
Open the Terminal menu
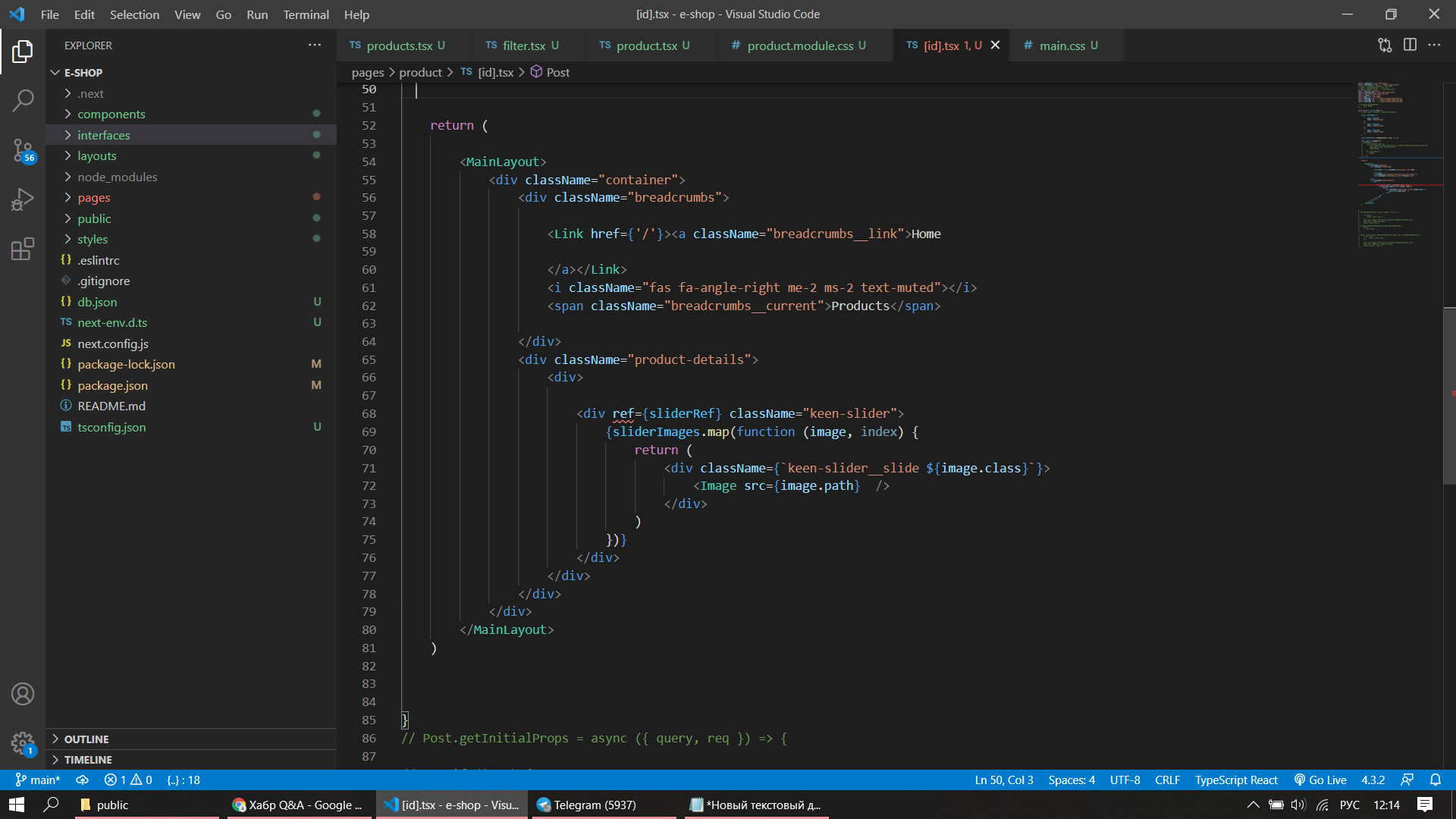[x=306, y=14]
